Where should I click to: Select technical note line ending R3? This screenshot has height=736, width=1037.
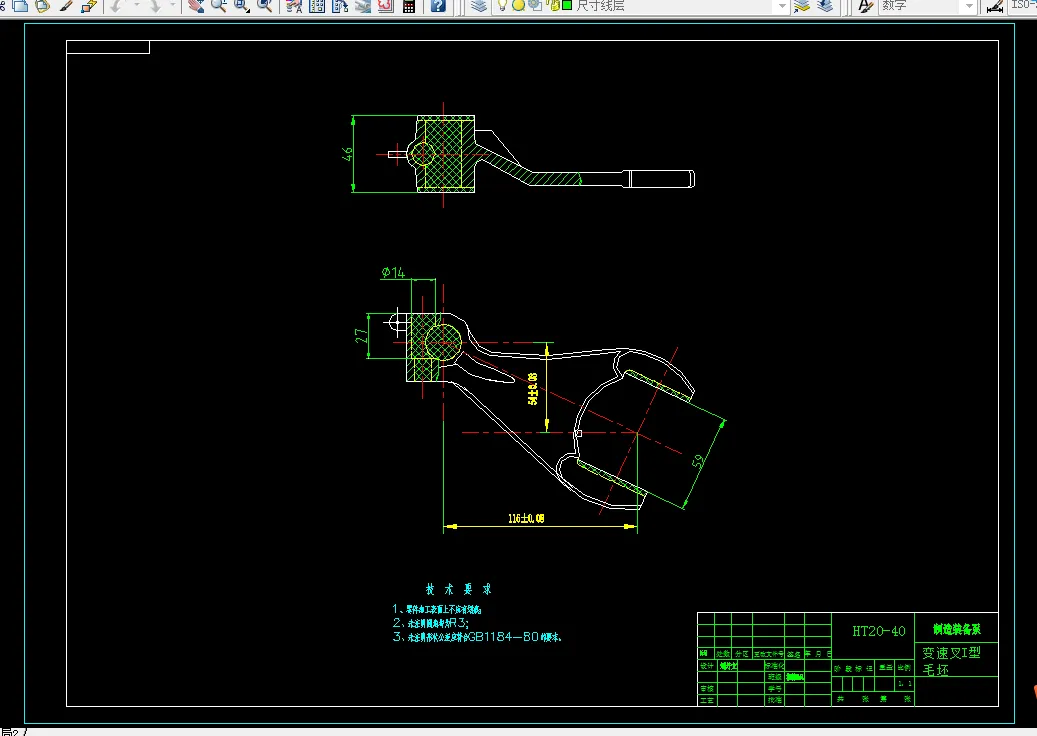point(431,623)
